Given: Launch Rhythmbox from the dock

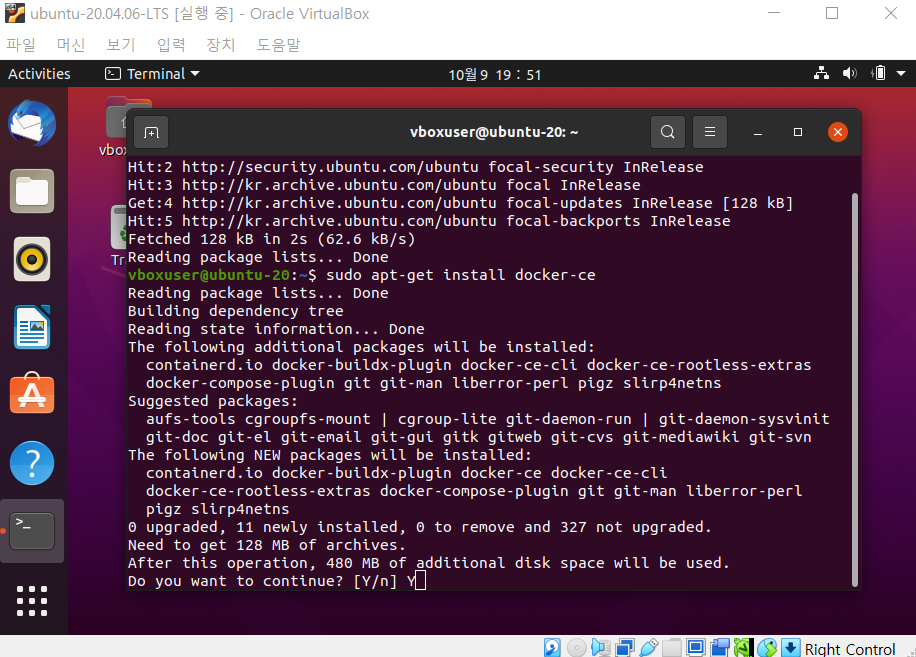Looking at the screenshot, I should point(32,259).
